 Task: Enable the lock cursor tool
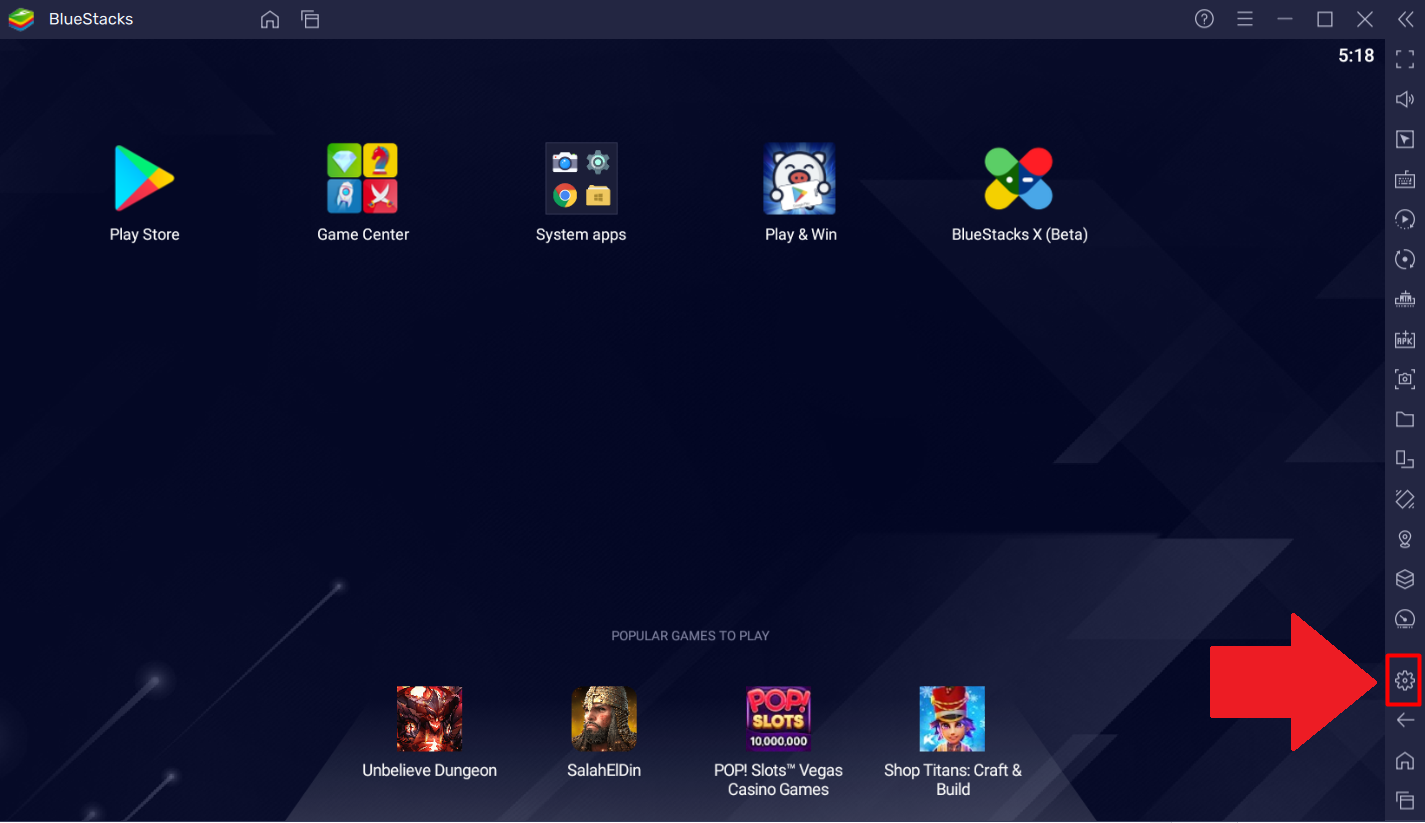point(1405,139)
